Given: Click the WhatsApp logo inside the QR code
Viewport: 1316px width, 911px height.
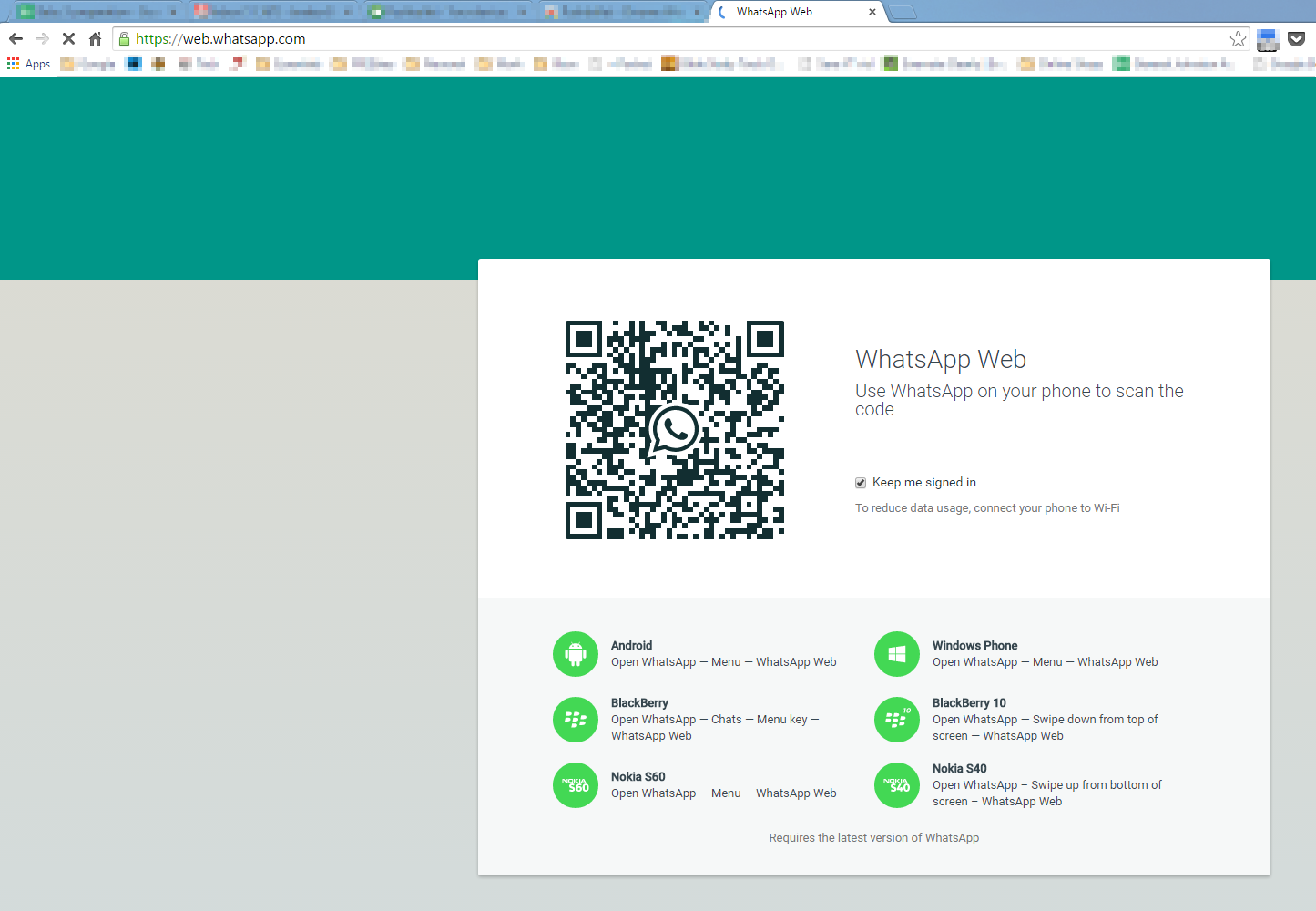Looking at the screenshot, I should (675, 429).
